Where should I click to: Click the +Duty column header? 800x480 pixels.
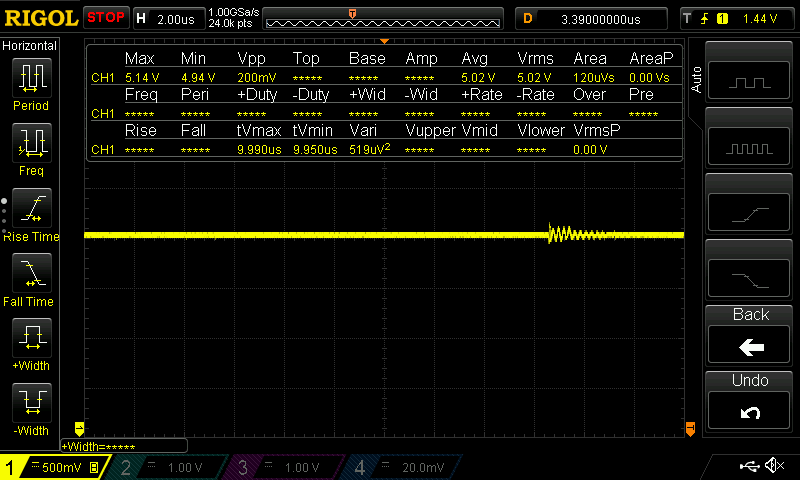(257, 95)
